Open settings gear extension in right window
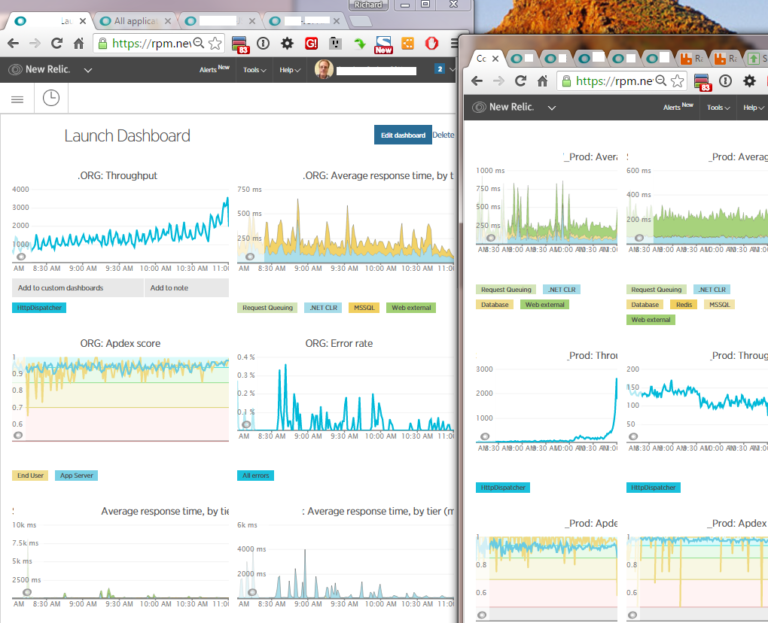 click(x=749, y=81)
